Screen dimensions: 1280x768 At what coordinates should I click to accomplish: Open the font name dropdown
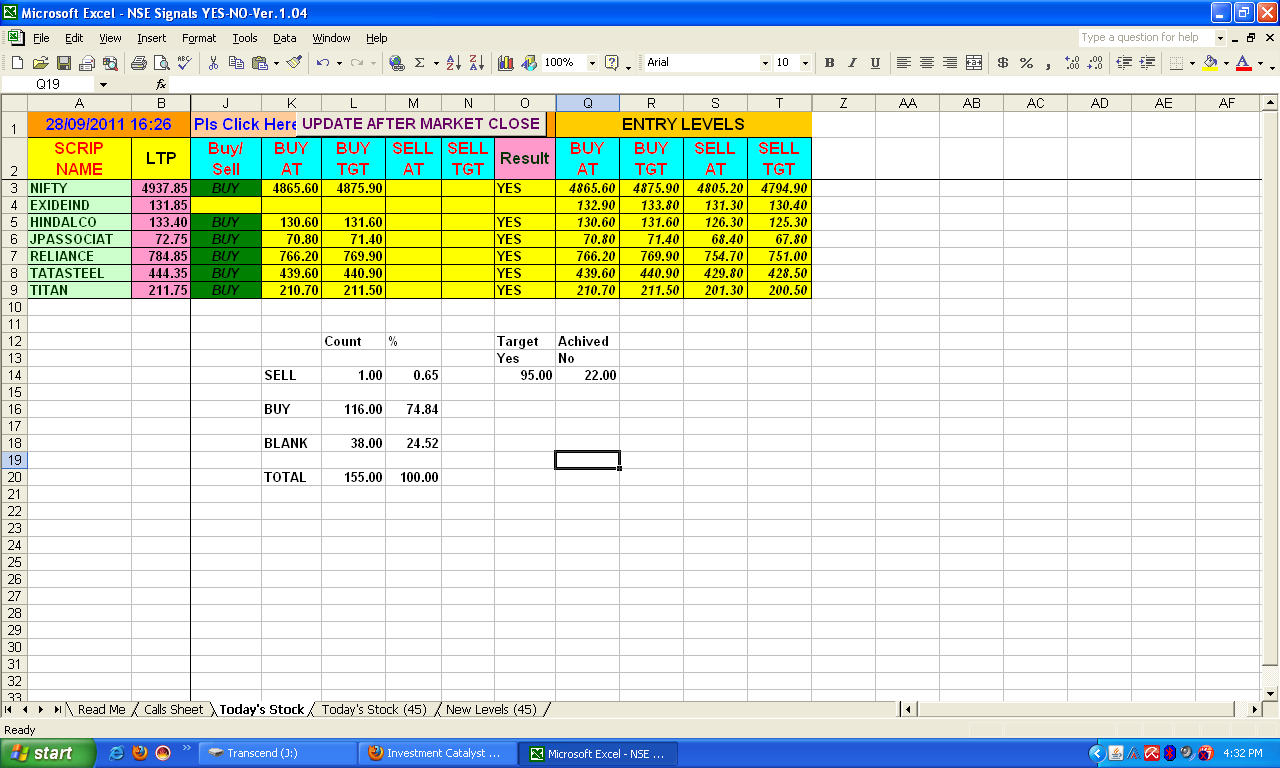coord(766,63)
